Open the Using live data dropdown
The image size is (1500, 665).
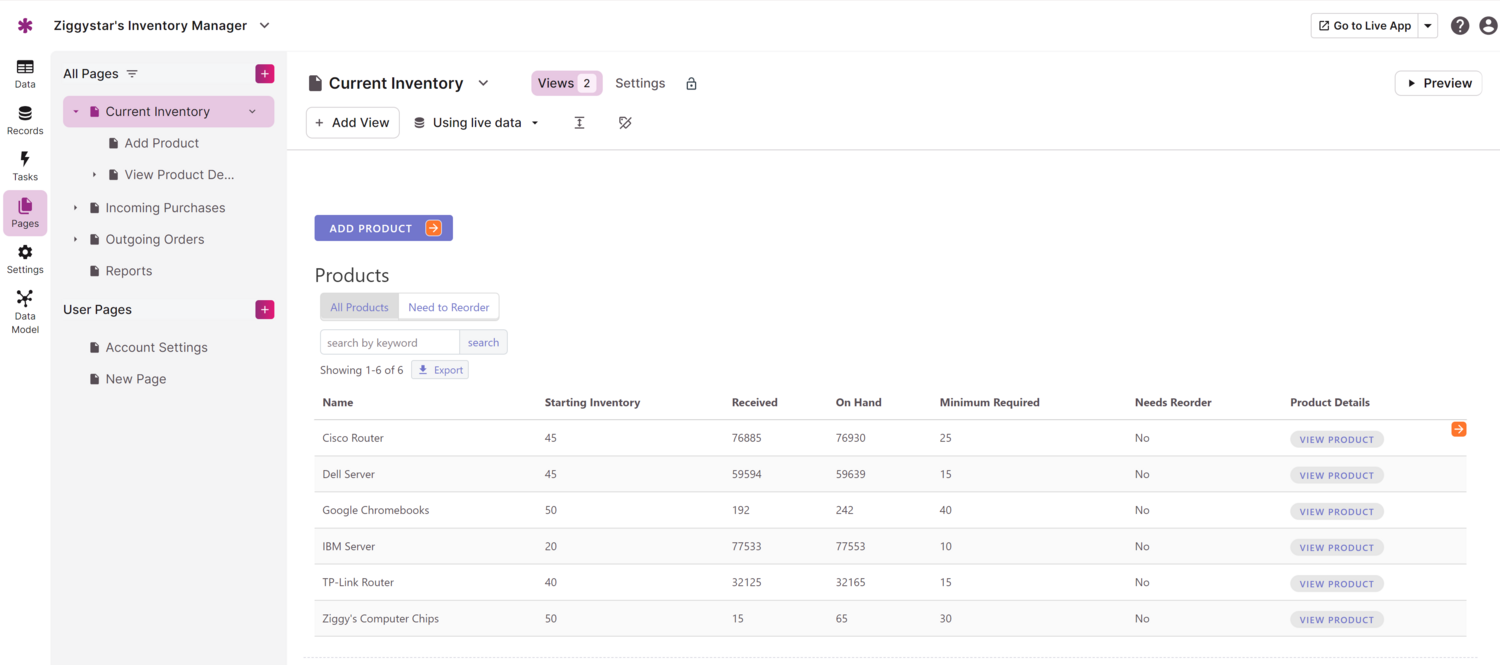click(x=477, y=123)
